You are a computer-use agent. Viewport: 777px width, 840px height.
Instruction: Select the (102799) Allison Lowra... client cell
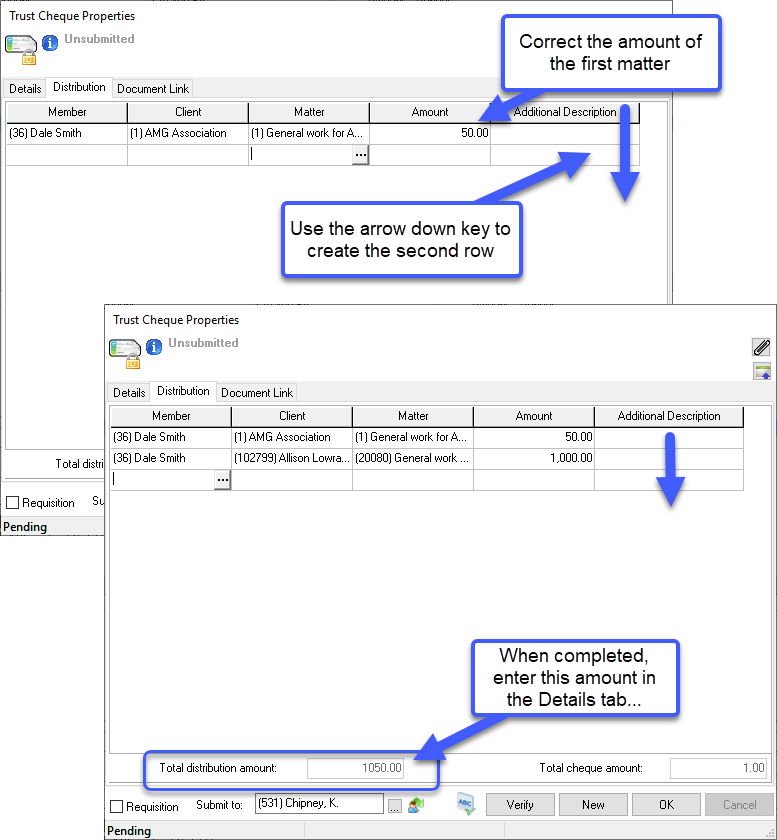pyautogui.click(x=292, y=458)
